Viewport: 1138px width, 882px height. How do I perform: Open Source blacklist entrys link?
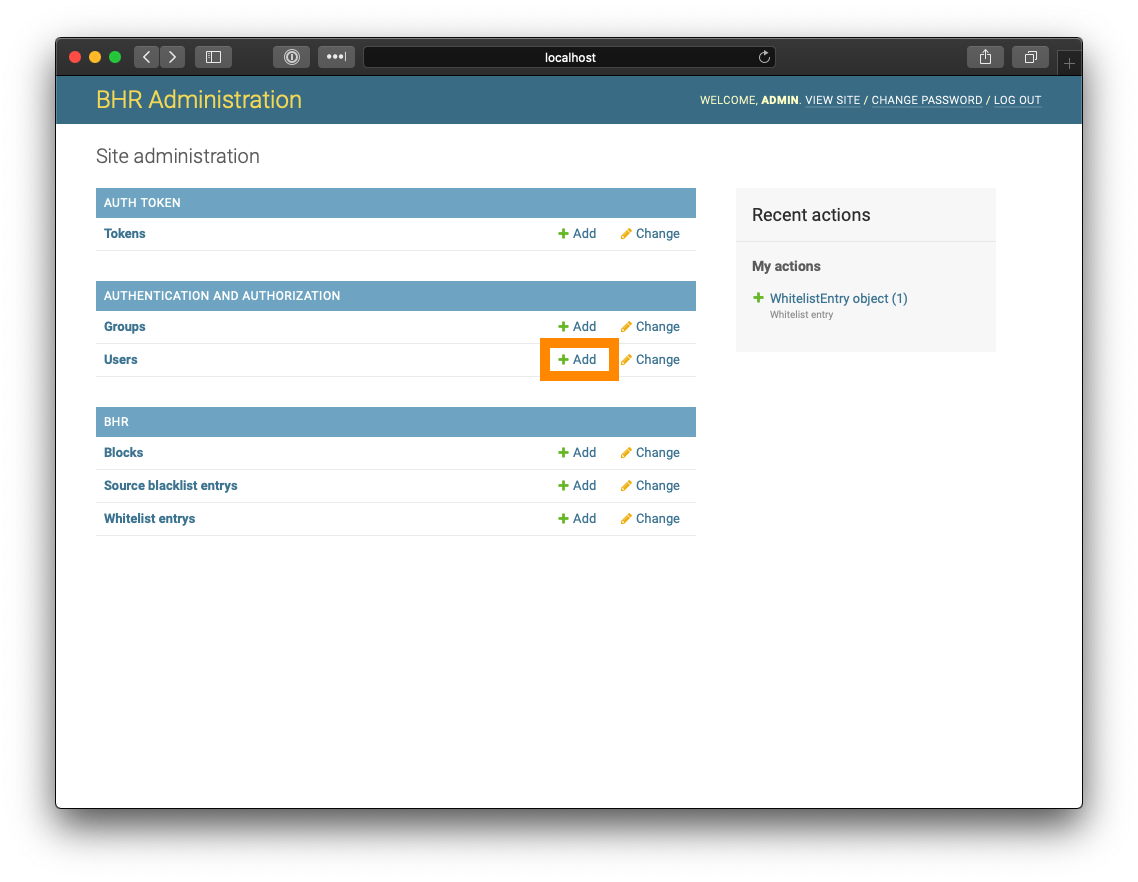[x=171, y=486]
